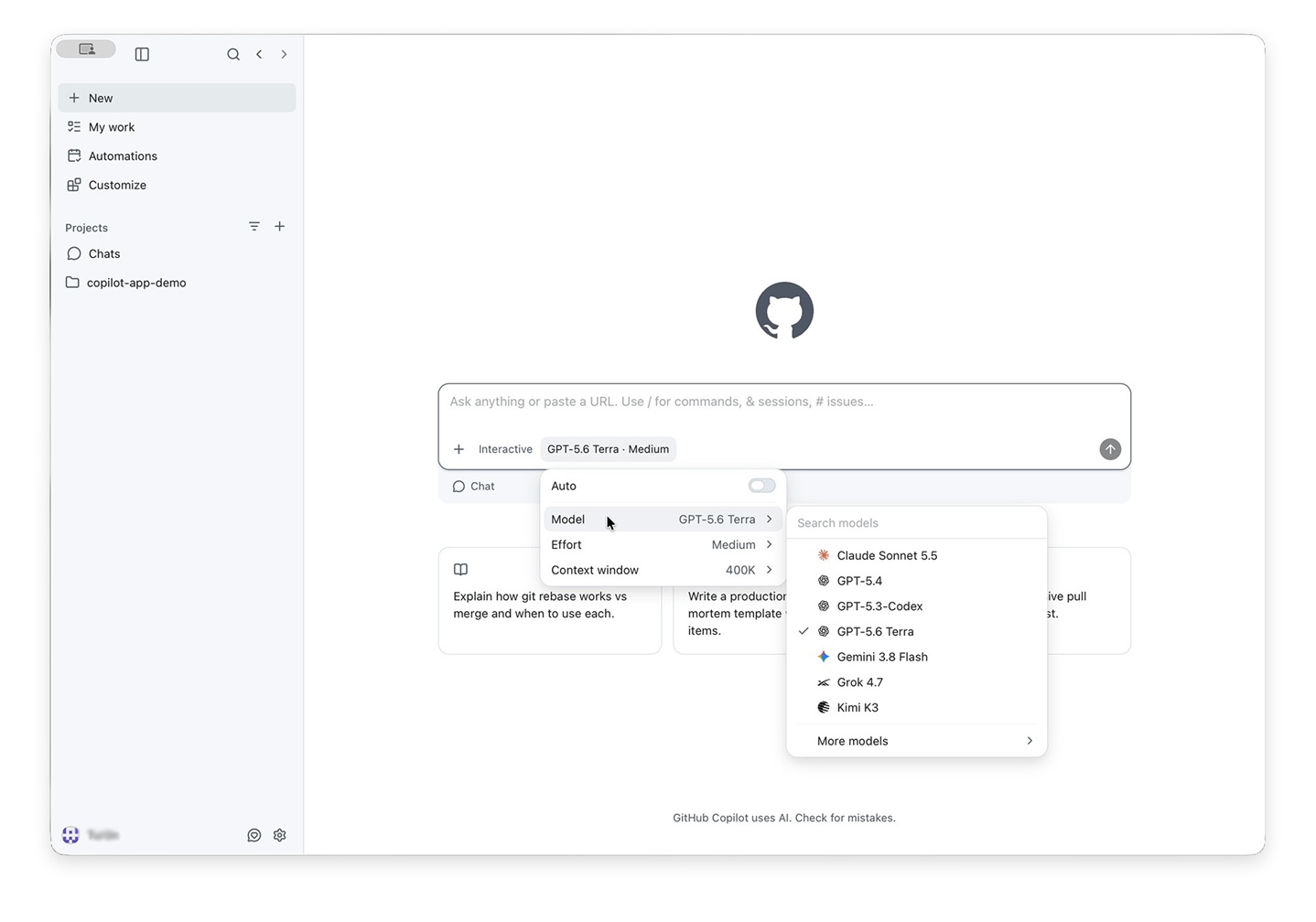1316x922 pixels.
Task: Switch to the Chat tab below prompt
Action: pyautogui.click(x=474, y=487)
